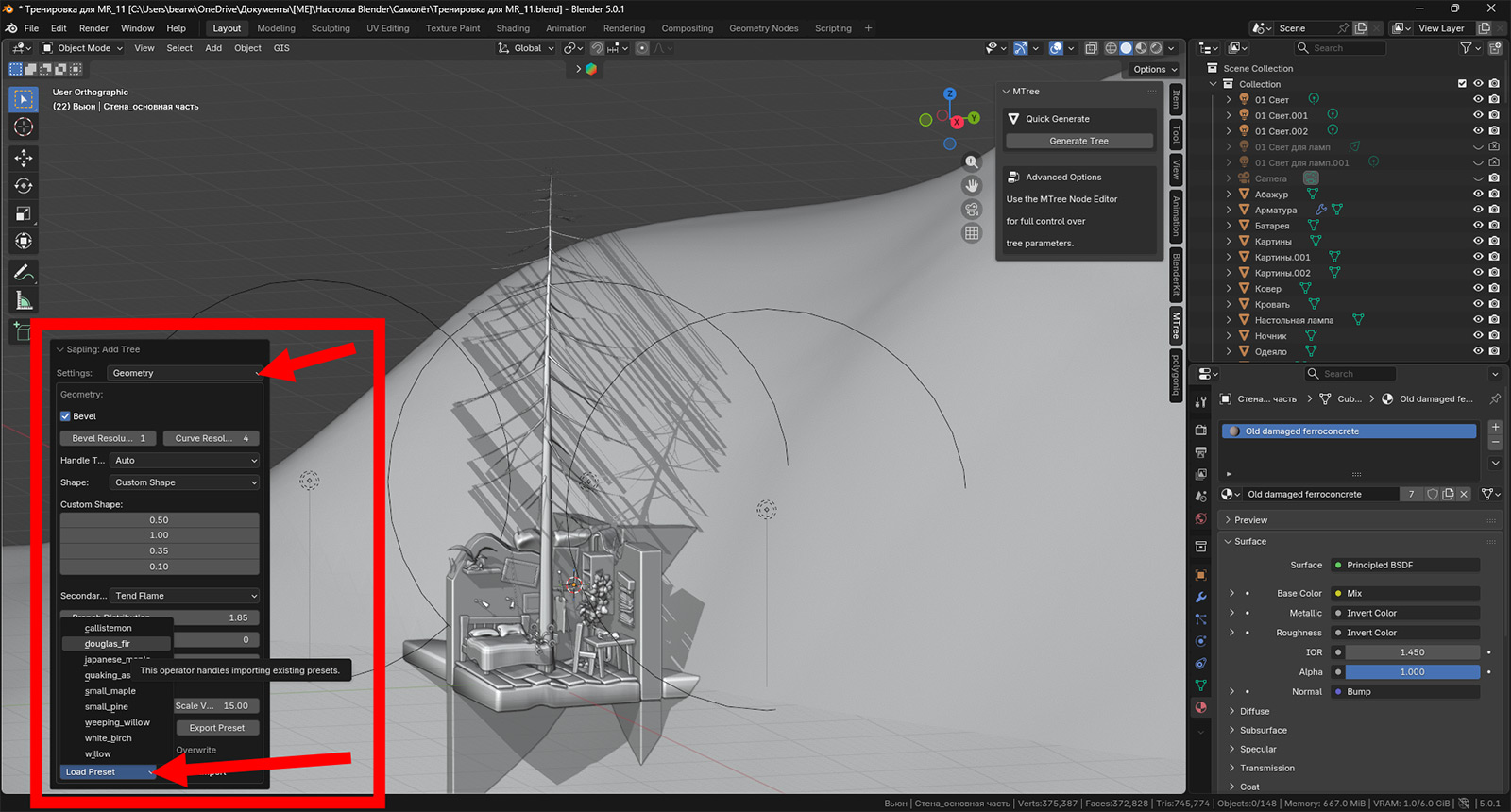Toggle visibility of Ковер in outliner

1478,289
